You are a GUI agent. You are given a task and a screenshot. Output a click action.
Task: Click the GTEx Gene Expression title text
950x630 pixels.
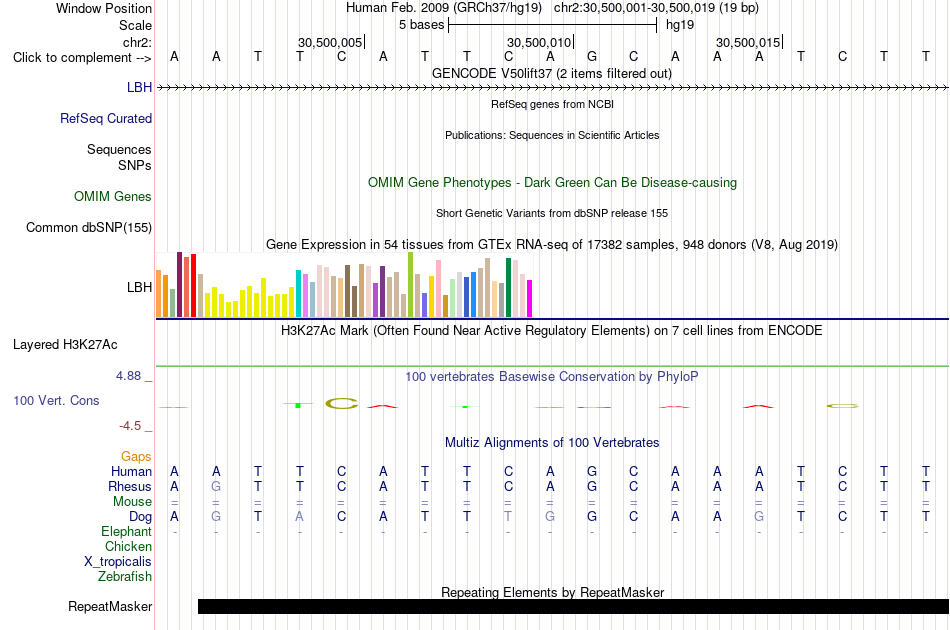click(x=552, y=245)
